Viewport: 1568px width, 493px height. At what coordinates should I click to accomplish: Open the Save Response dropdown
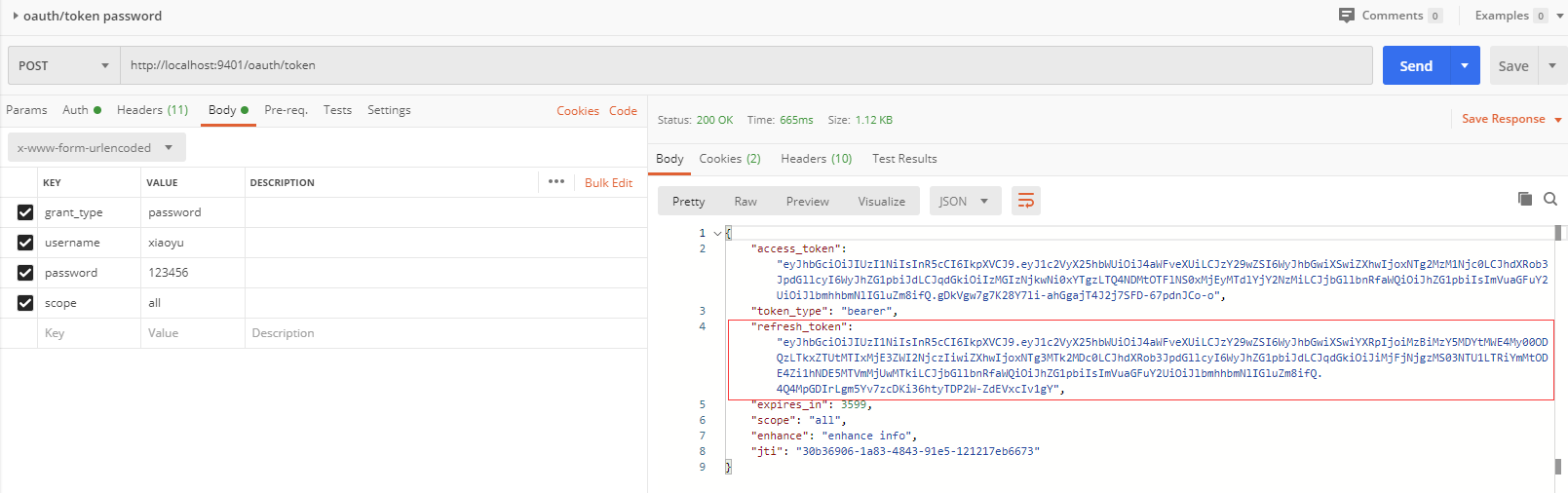tap(1511, 119)
